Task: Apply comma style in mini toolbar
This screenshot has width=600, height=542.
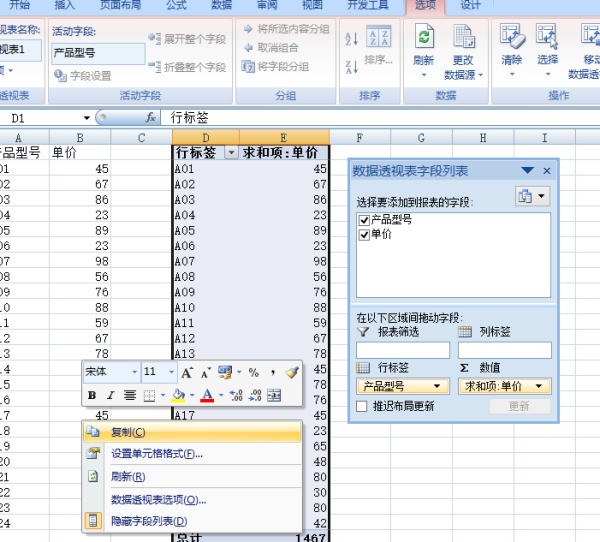Action: 272,372
